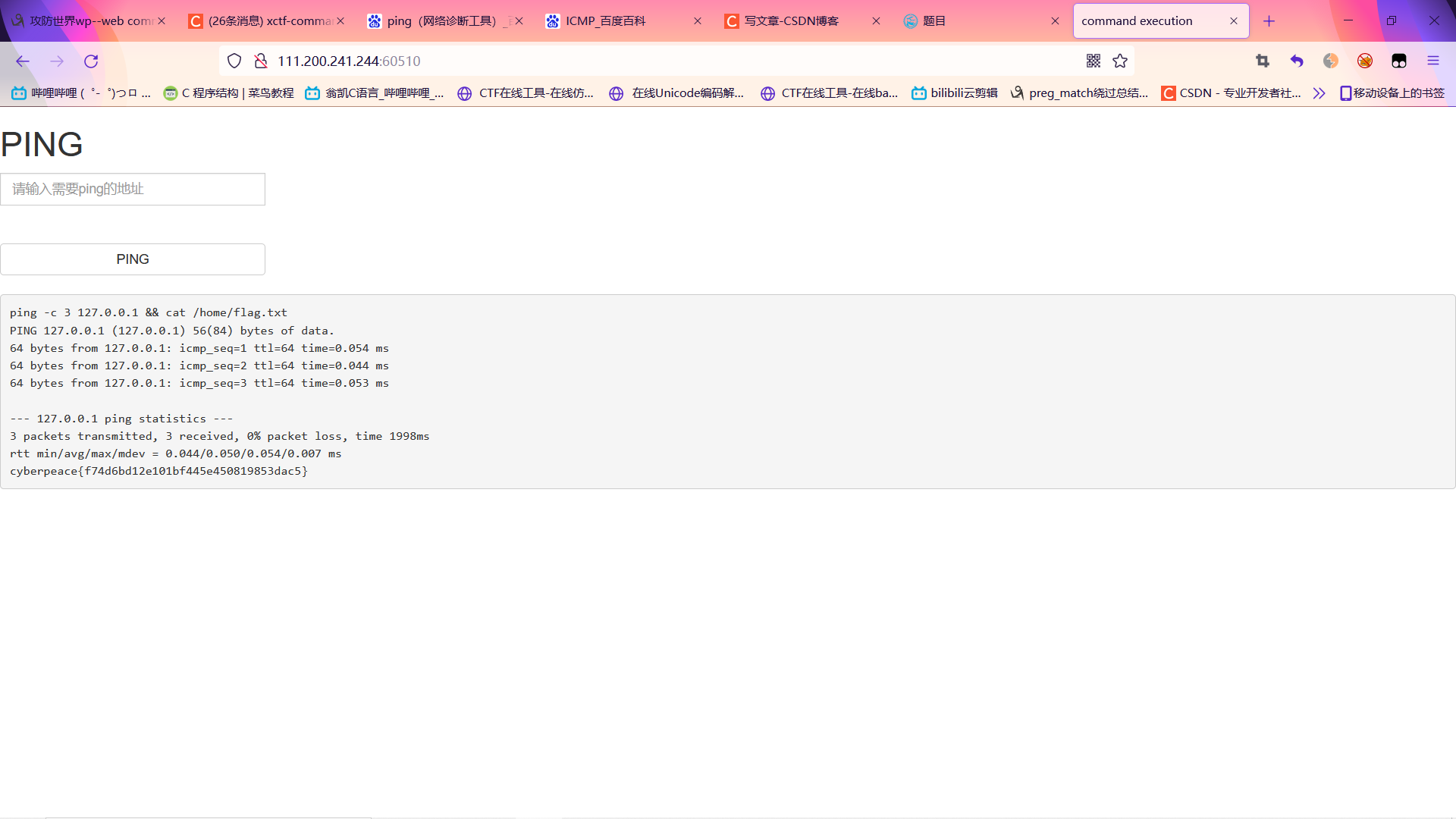This screenshot has width=1456, height=819.
Task: Open the 'CTF在线工具-在线ba...' bookmark
Action: coord(829,93)
